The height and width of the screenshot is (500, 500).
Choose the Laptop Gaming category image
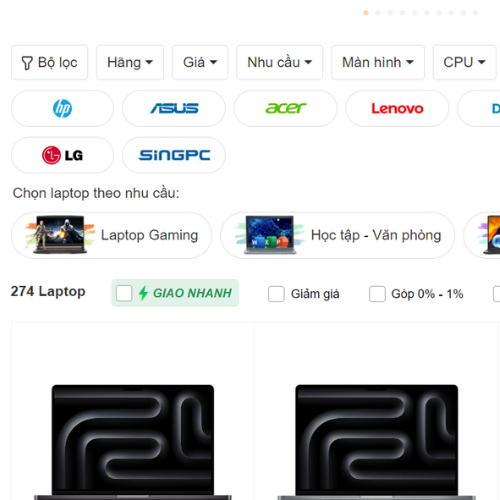click(60, 235)
